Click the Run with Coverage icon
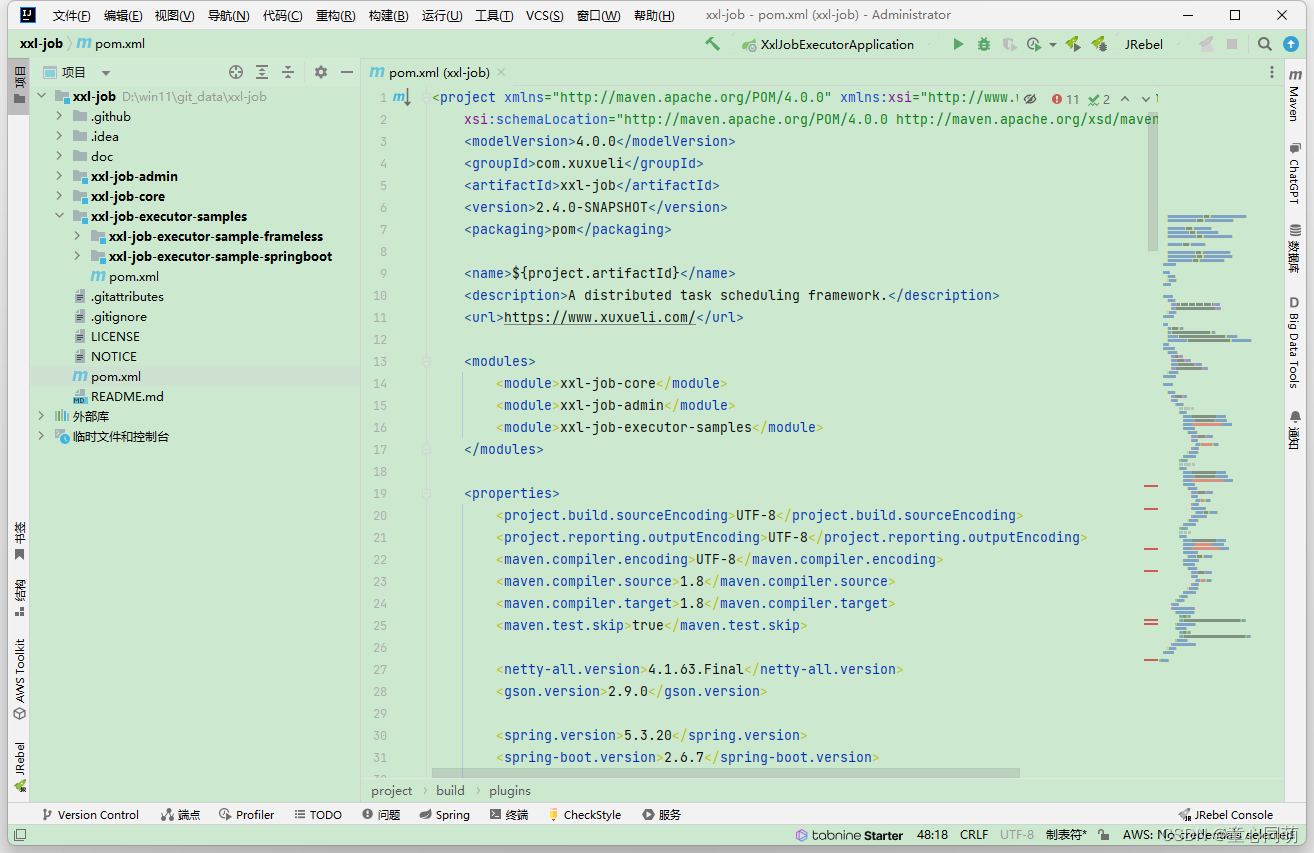The image size is (1314, 853). 1010,44
